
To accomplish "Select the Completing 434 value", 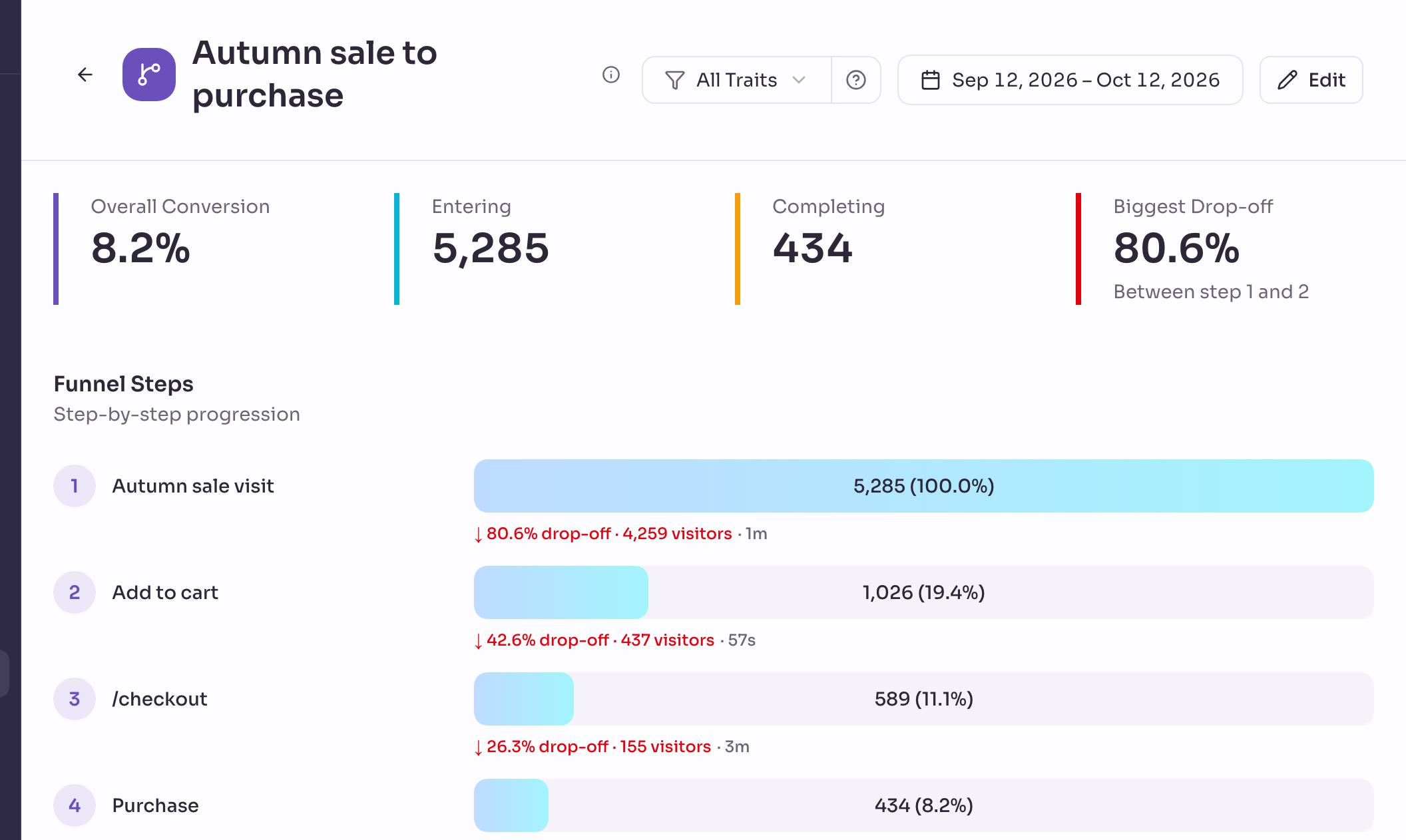I will tap(812, 248).
